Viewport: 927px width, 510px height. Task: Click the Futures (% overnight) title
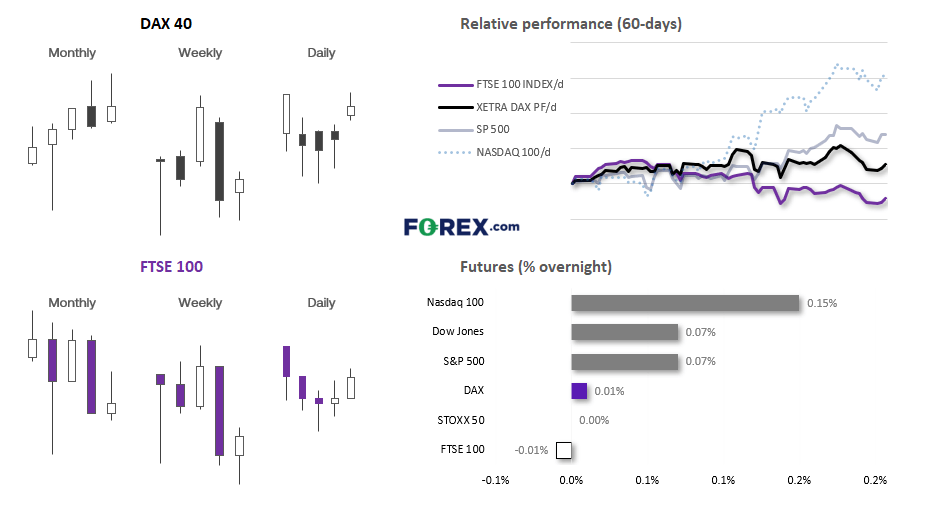(536, 267)
